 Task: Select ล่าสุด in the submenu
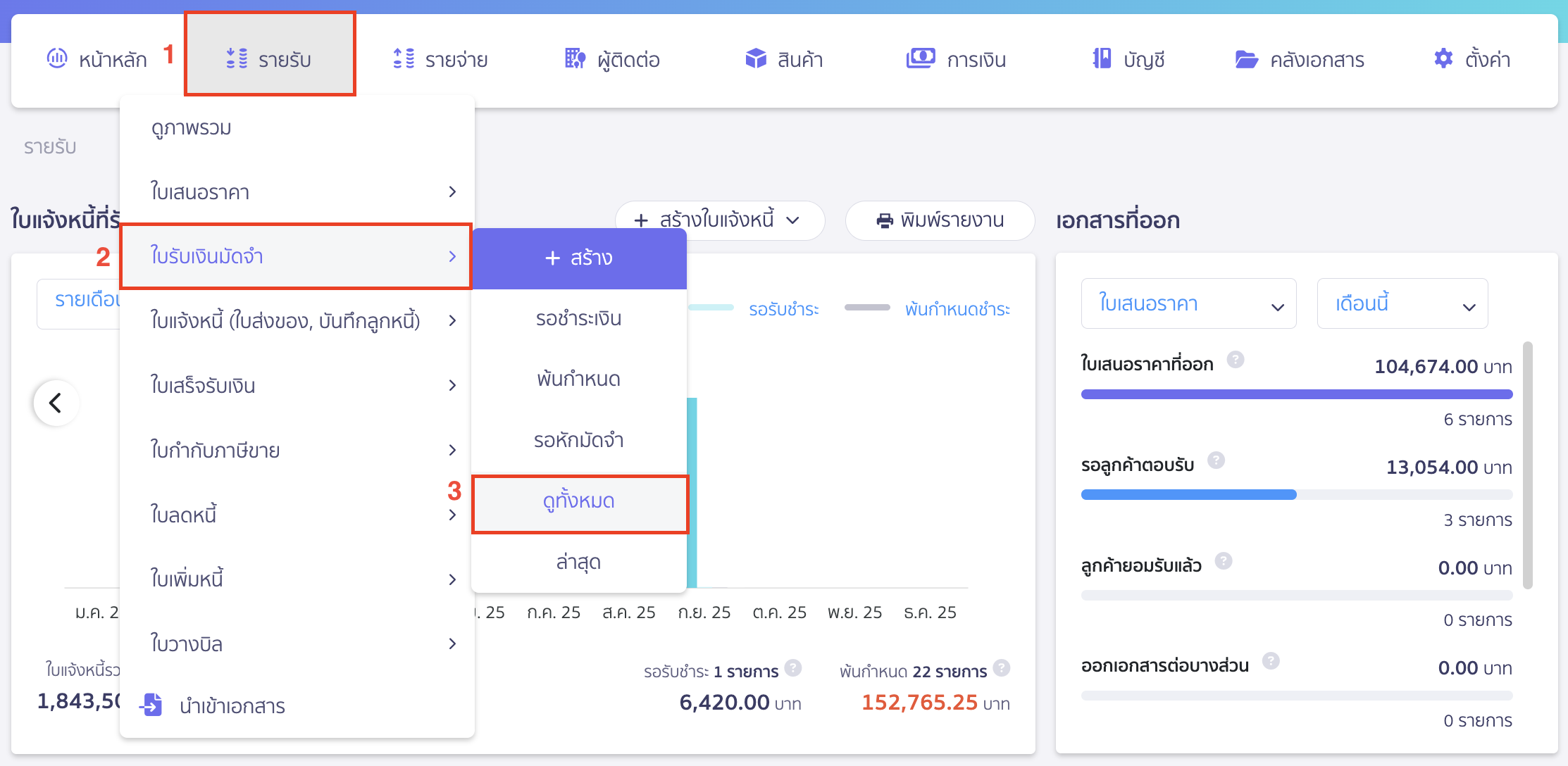click(579, 563)
